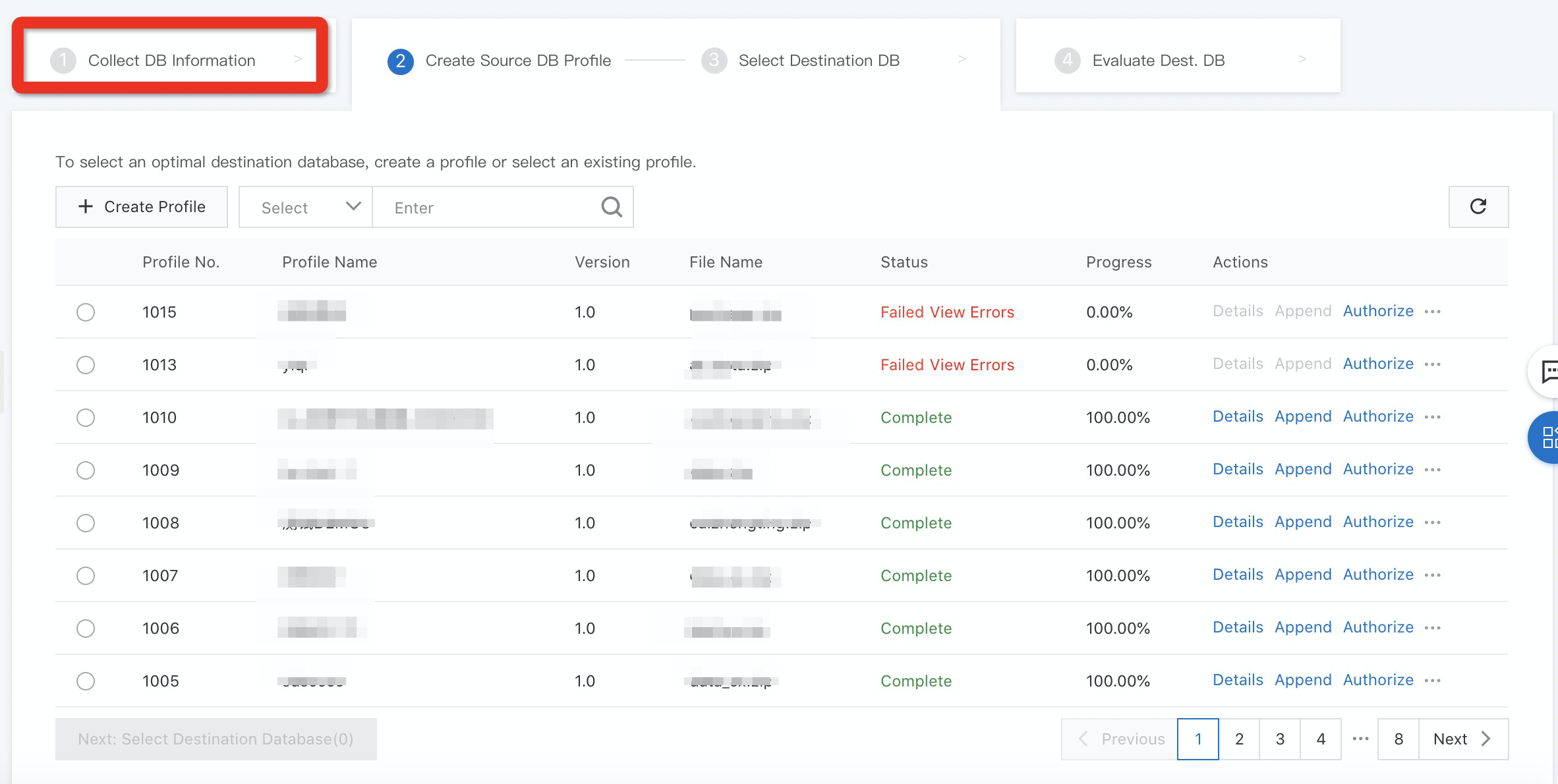1558x784 pixels.
Task: Switch to Collect DB Information step
Action: [171, 60]
